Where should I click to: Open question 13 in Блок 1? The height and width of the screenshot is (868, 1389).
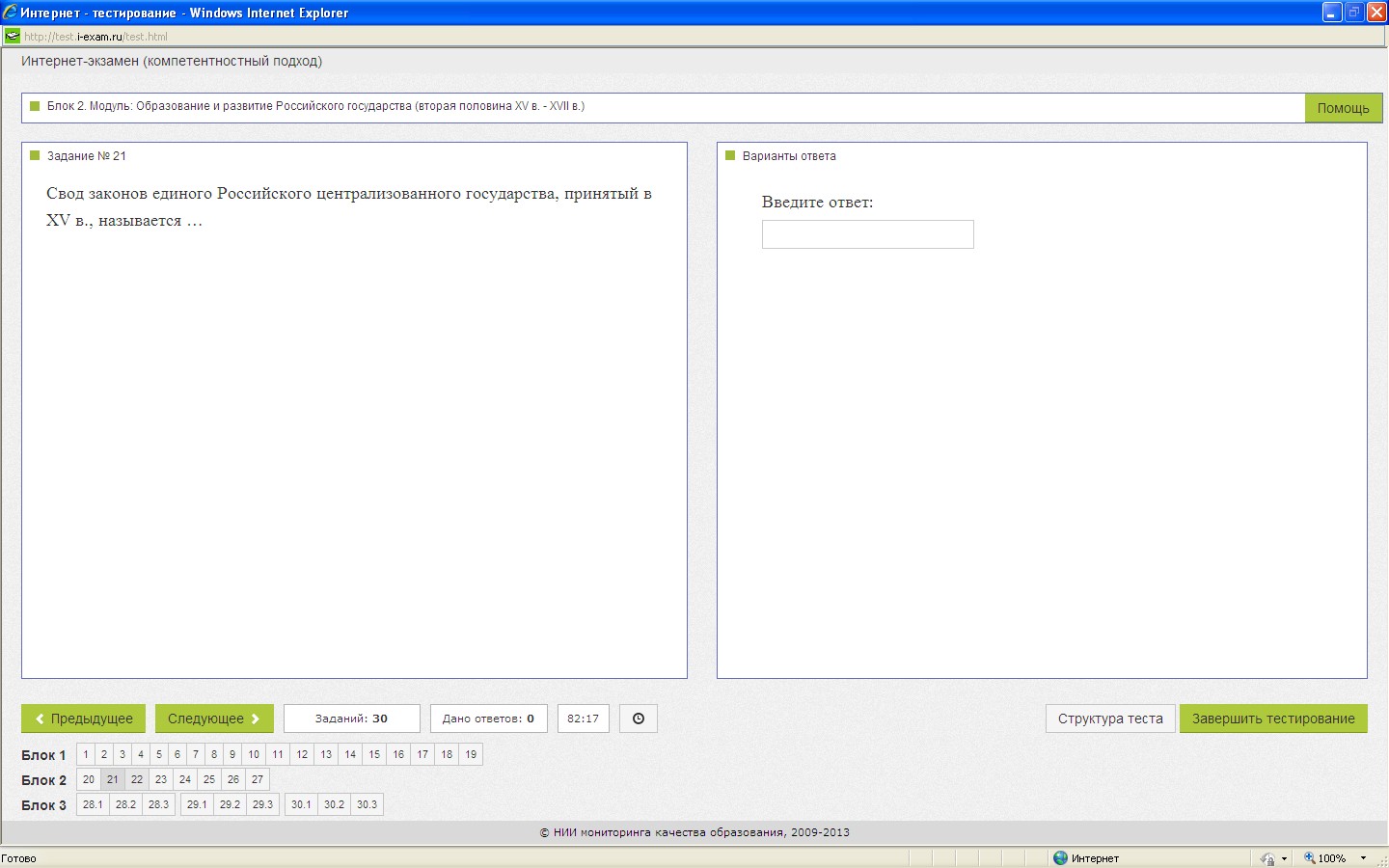coord(326,754)
